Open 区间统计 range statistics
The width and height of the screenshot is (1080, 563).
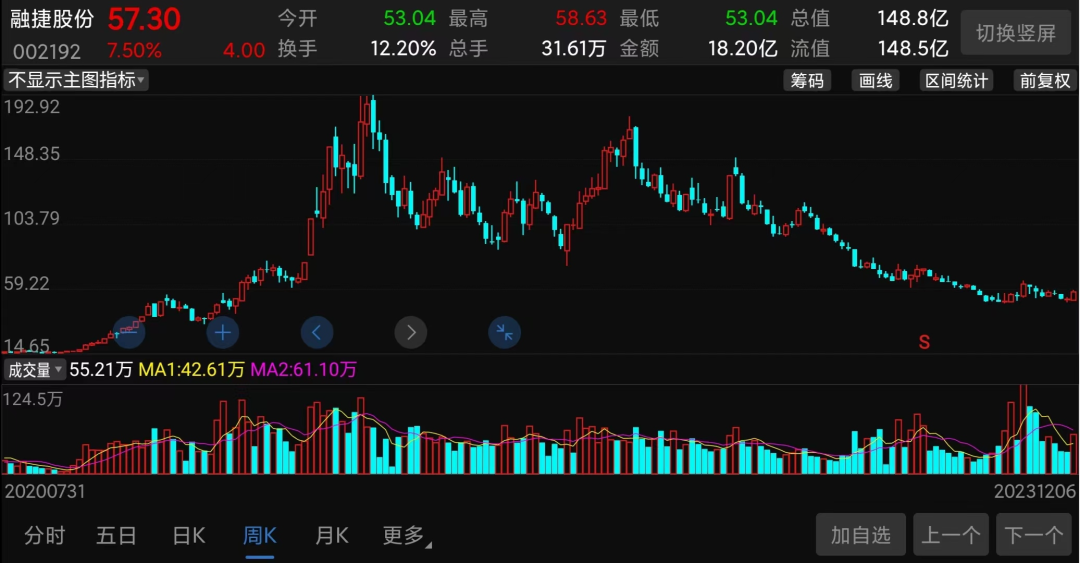[x=956, y=81]
